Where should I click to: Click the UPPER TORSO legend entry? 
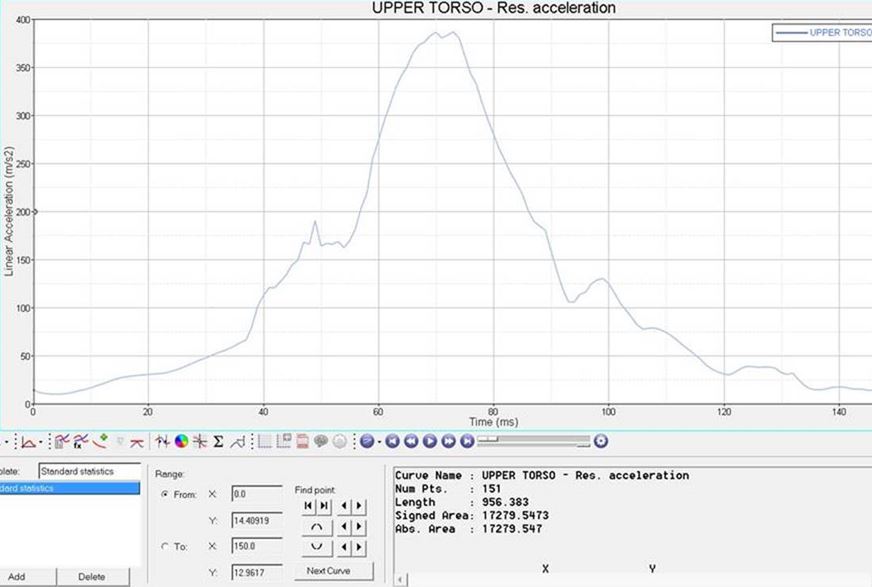point(823,33)
